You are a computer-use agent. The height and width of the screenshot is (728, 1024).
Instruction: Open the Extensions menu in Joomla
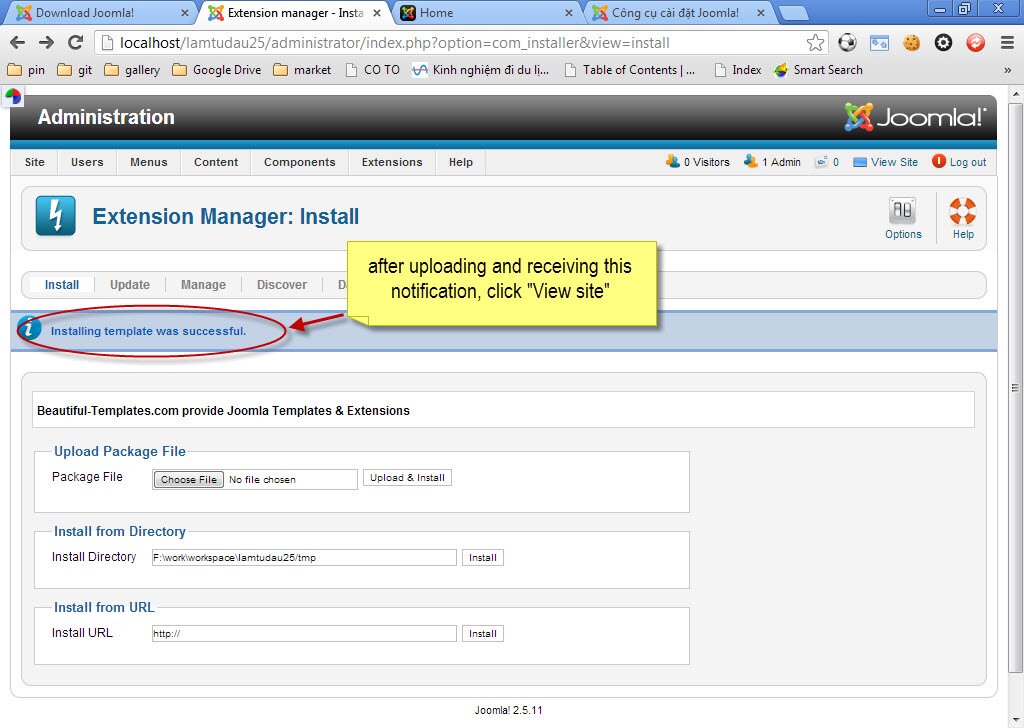391,161
